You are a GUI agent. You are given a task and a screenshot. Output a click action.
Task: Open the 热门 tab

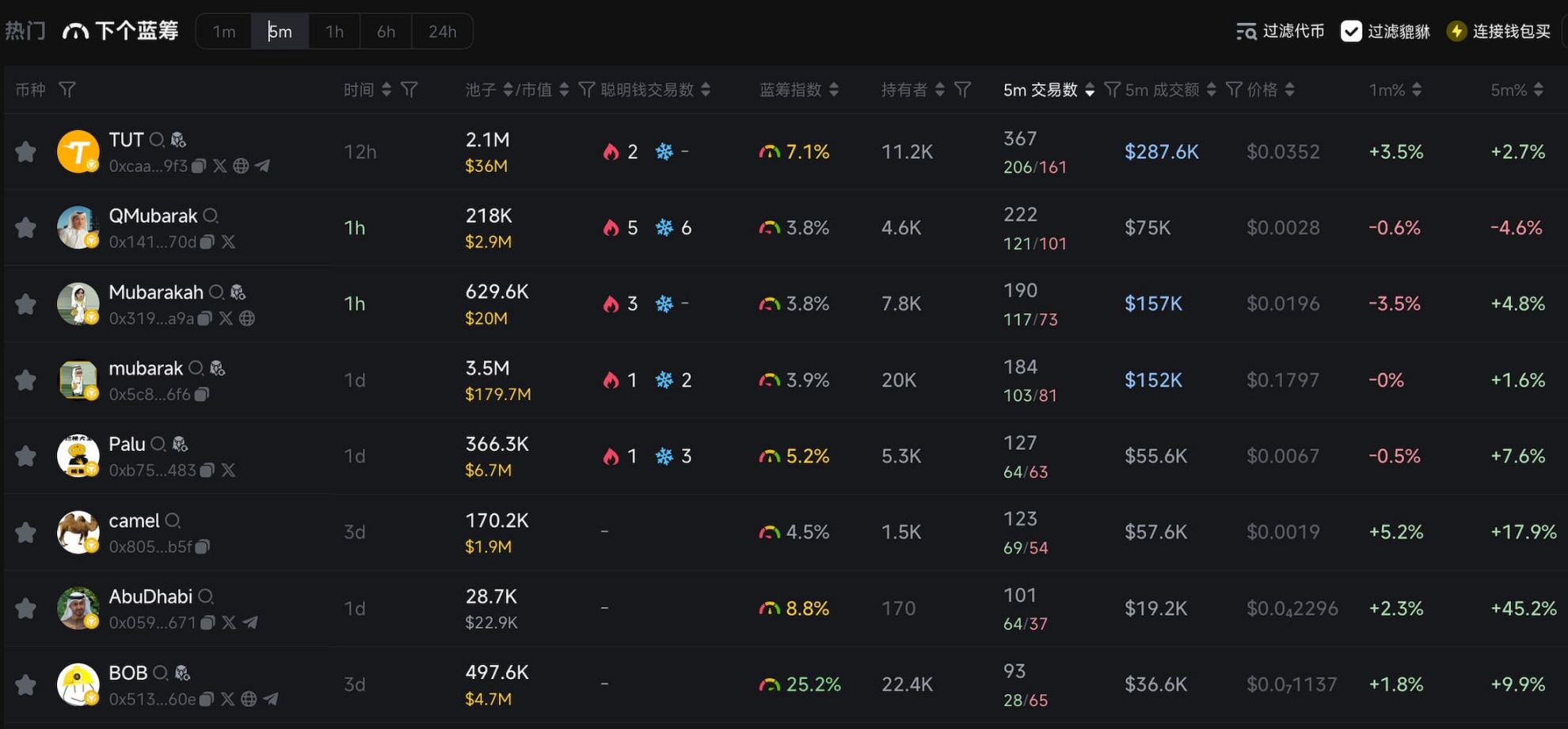coord(25,32)
